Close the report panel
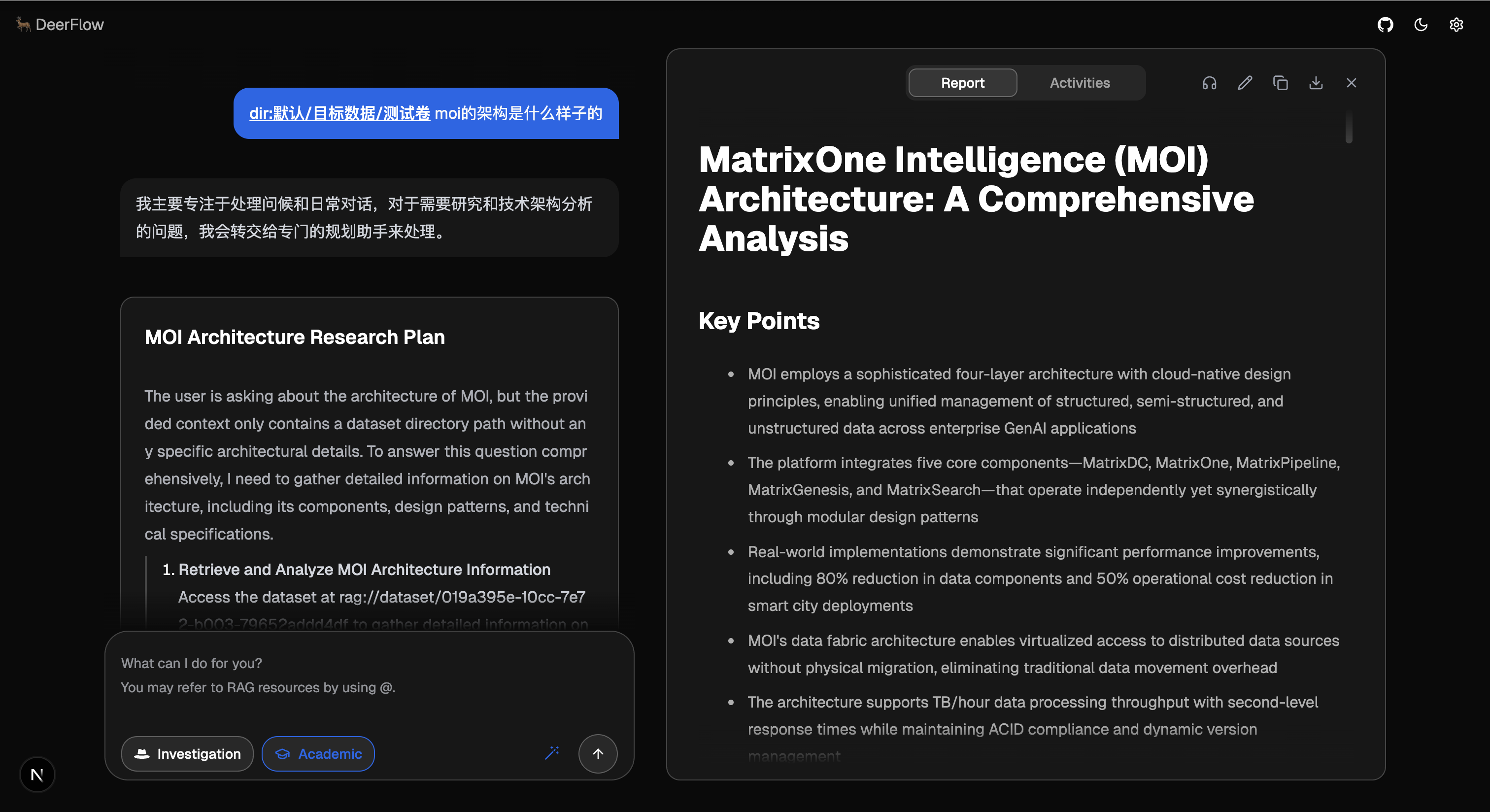1490x812 pixels. 1351,83
